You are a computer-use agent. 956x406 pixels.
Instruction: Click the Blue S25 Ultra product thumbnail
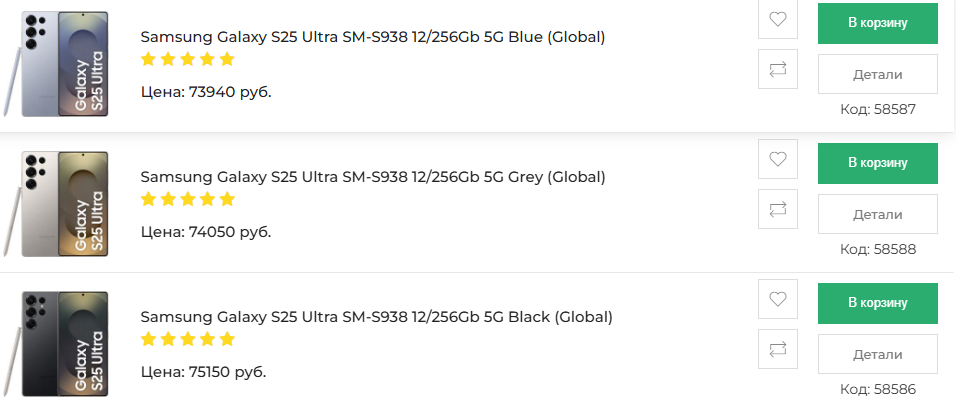point(62,63)
